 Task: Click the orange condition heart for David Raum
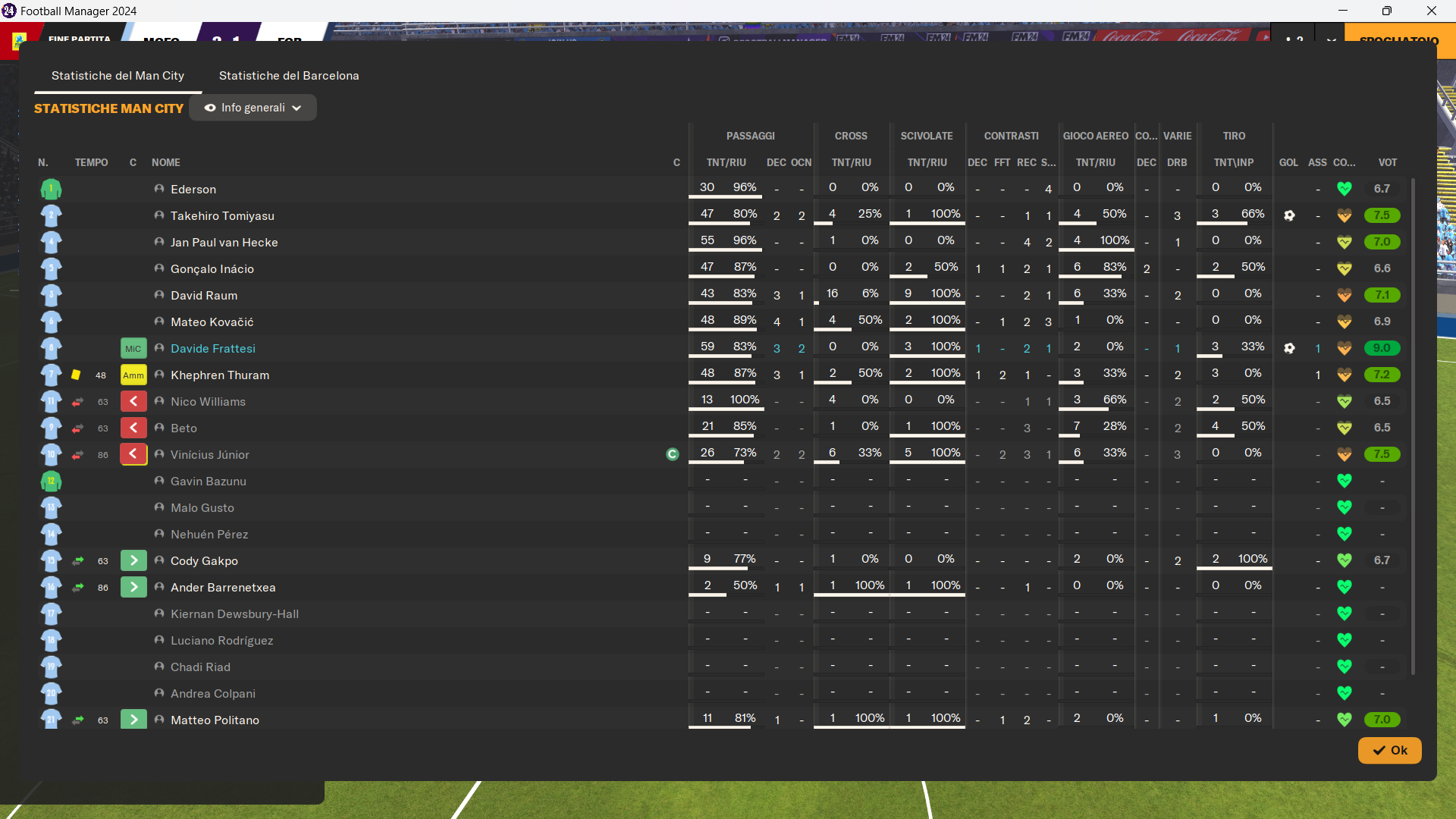1345,295
